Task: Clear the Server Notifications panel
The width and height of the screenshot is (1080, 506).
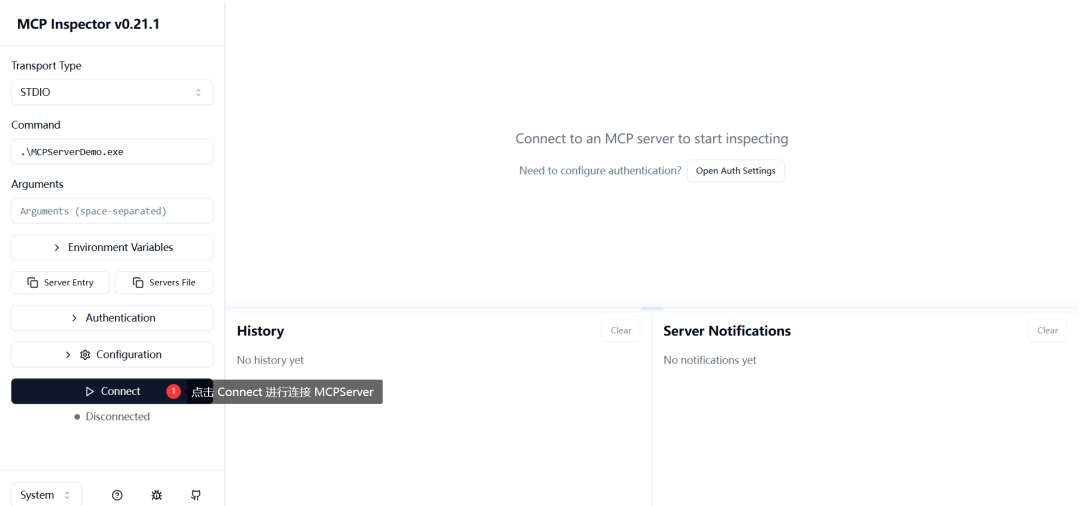Action: pyautogui.click(x=1048, y=330)
